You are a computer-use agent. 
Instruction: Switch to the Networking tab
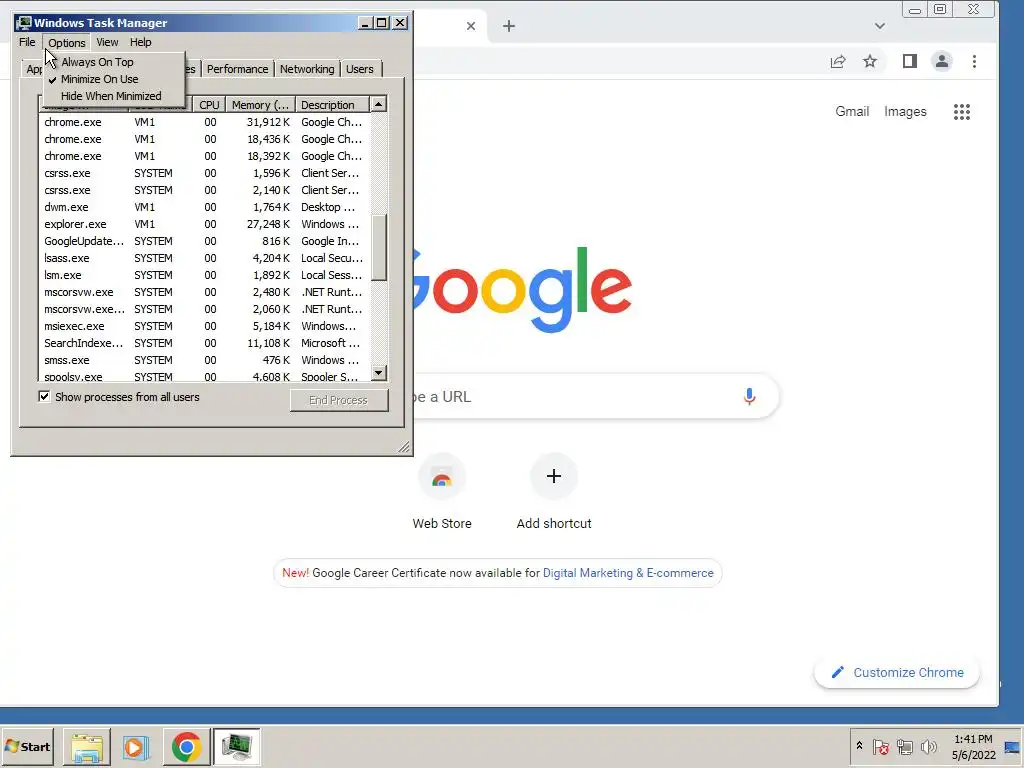[307, 69]
